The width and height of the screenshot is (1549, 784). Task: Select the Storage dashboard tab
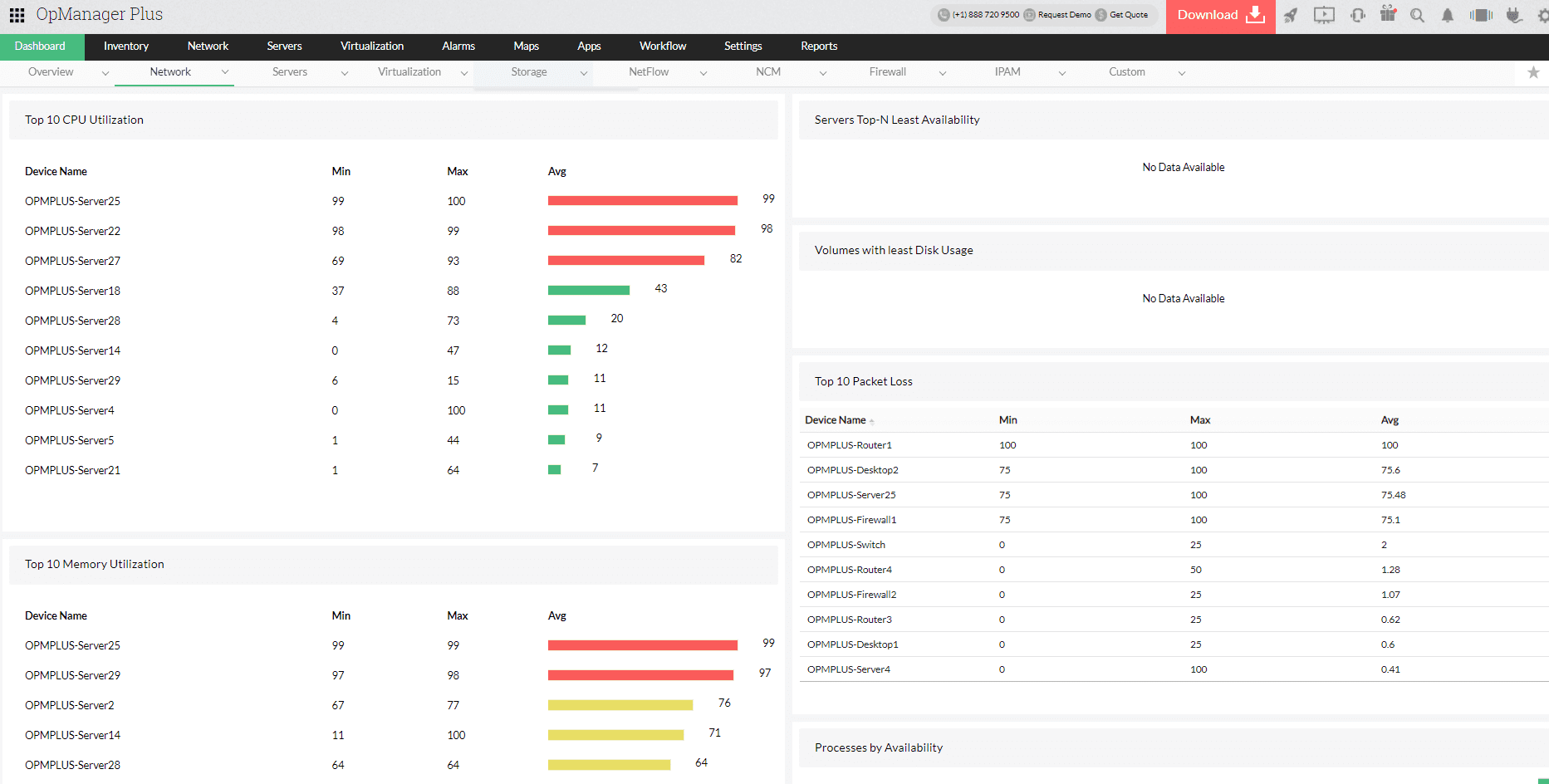pos(529,72)
